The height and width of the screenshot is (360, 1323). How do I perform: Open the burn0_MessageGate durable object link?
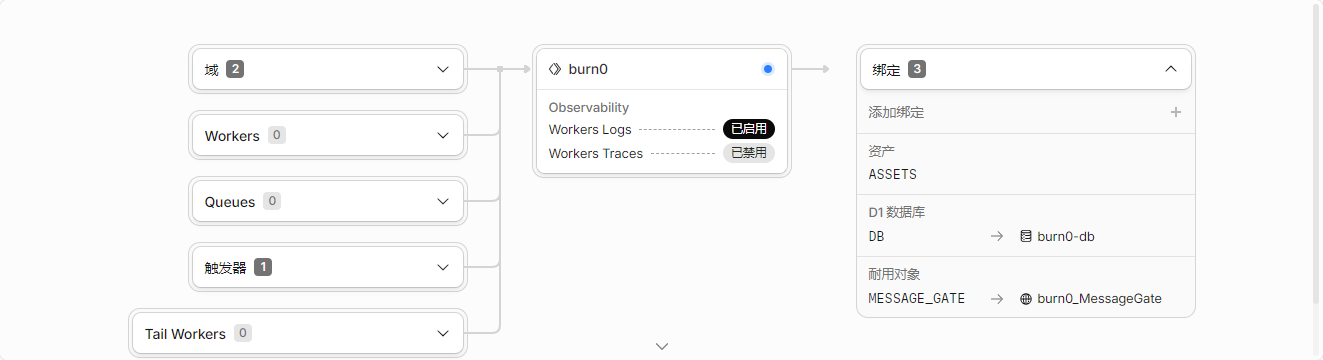pyautogui.click(x=1100, y=298)
